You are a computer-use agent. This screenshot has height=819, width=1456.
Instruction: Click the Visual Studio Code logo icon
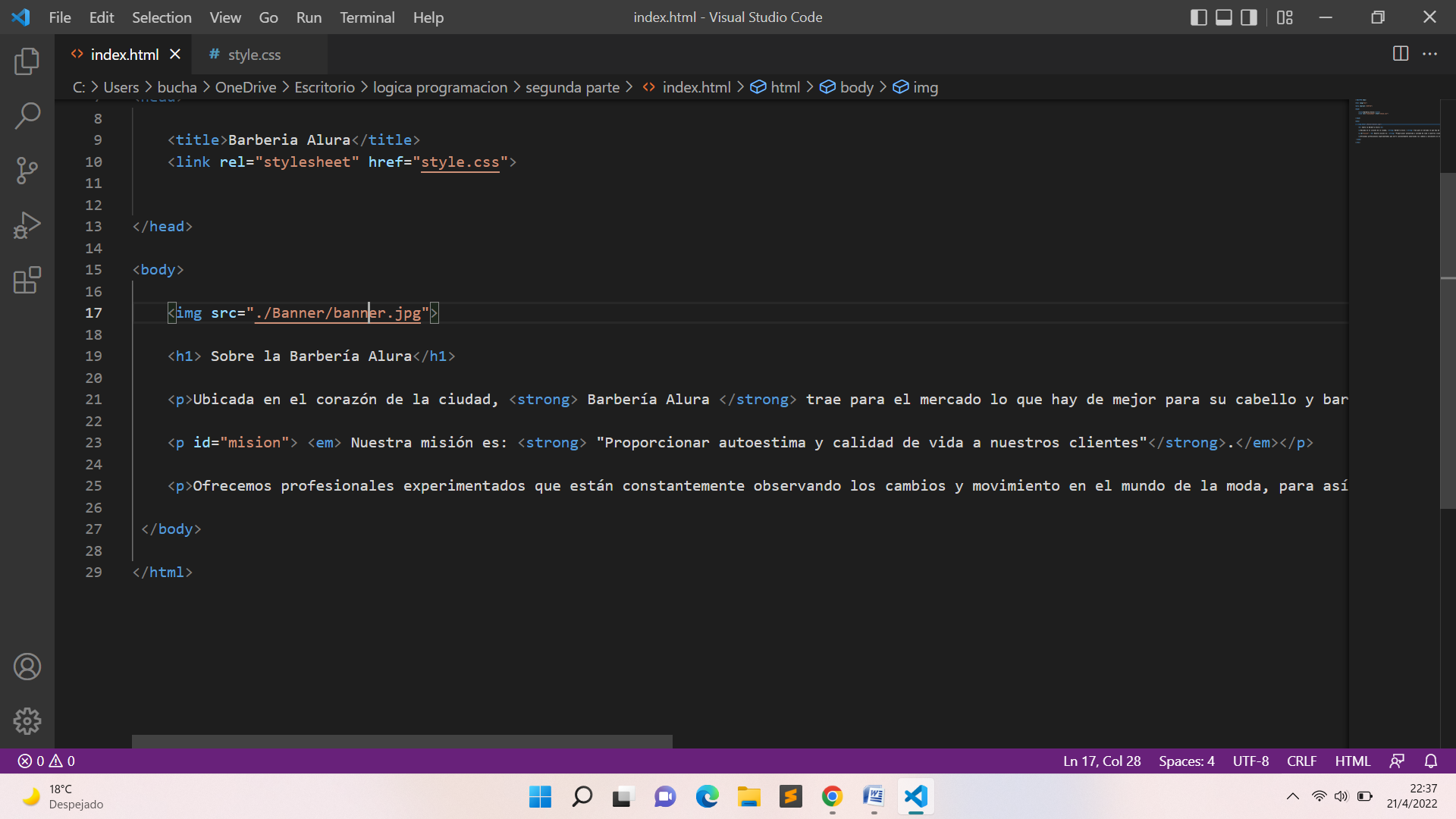[20, 17]
